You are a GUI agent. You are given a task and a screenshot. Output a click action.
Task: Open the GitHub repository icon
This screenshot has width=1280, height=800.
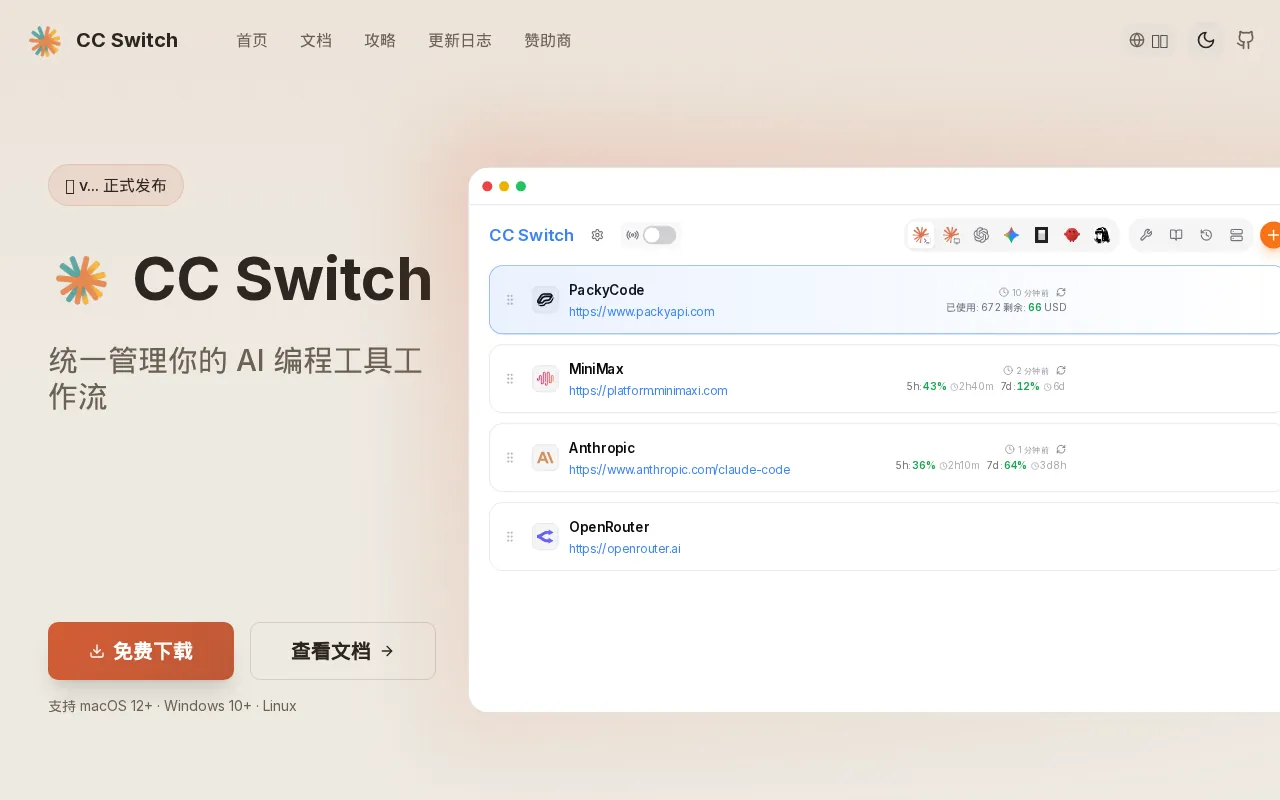[x=1245, y=41]
